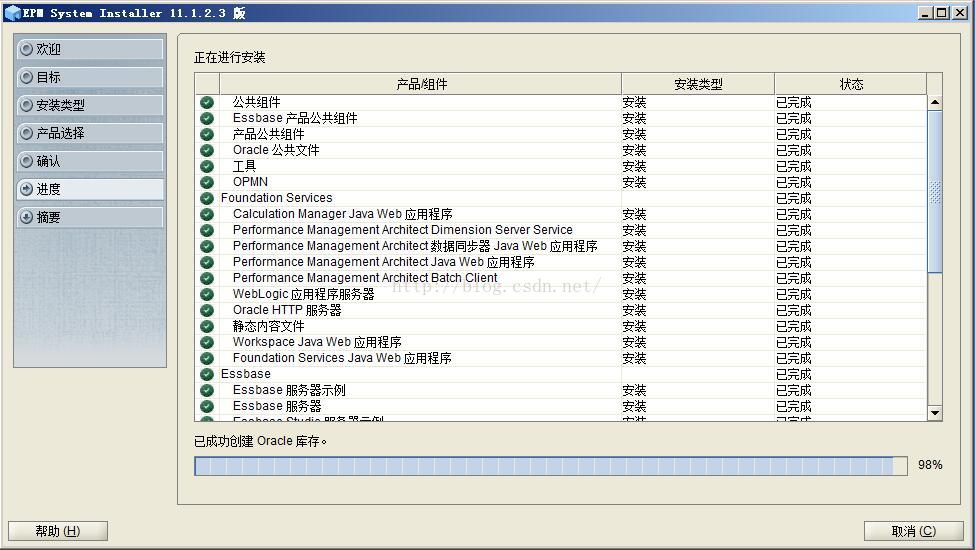Select the 摘要 step in sidebar
The height and width of the screenshot is (550, 975).
click(x=90, y=217)
